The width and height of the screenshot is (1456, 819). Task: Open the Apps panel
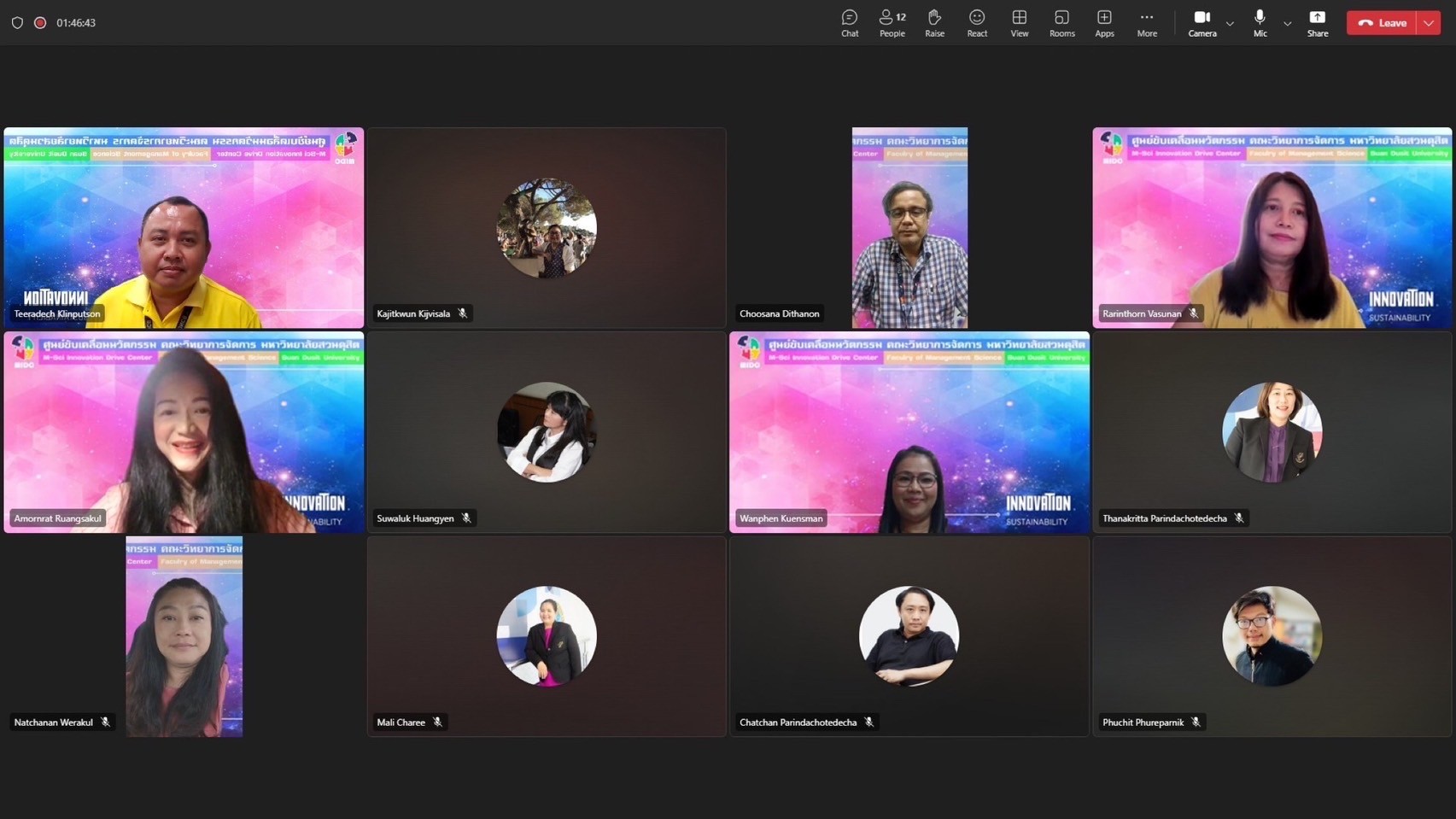coord(1104,23)
